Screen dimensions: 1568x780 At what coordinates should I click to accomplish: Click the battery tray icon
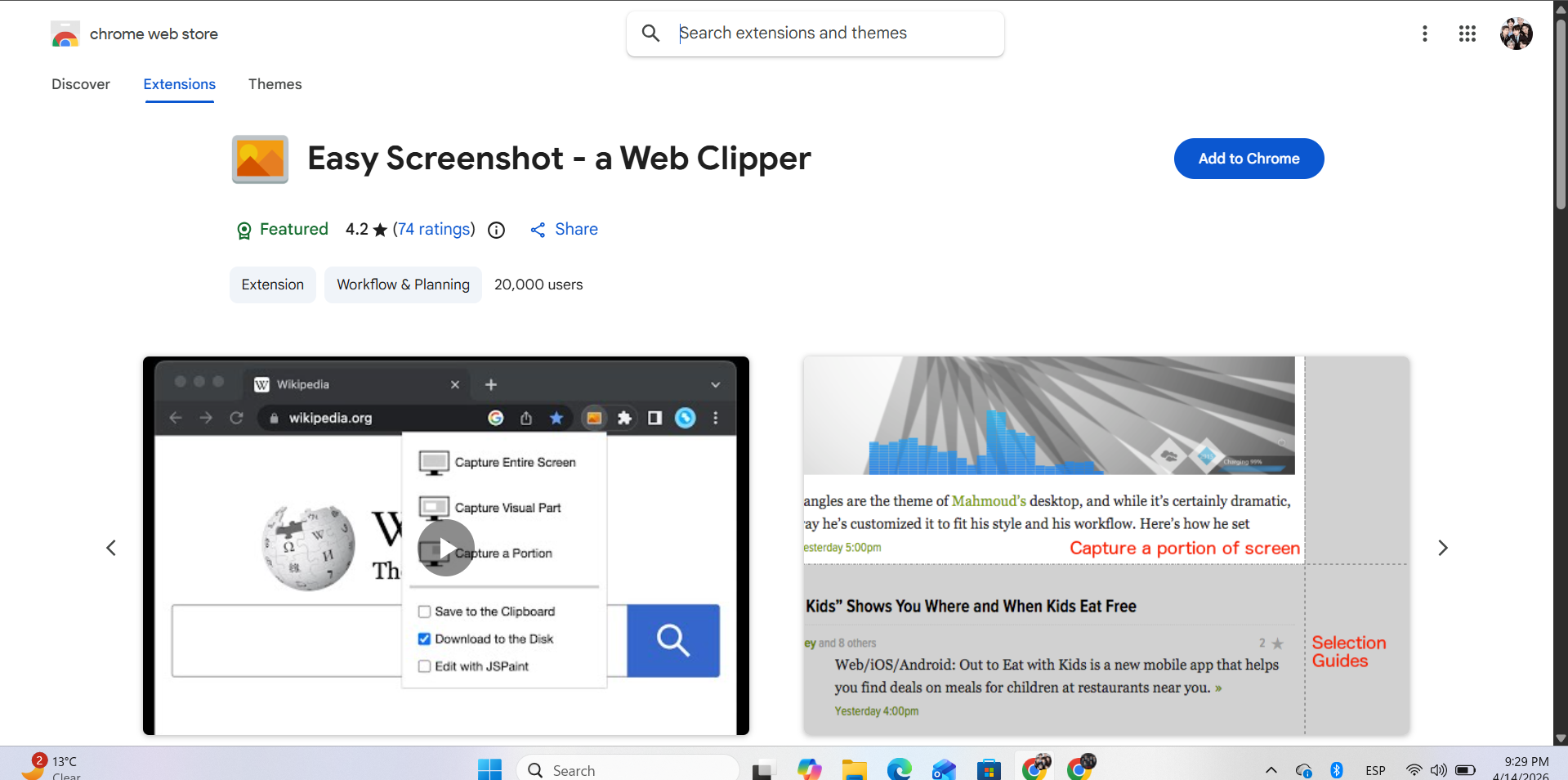click(1466, 770)
